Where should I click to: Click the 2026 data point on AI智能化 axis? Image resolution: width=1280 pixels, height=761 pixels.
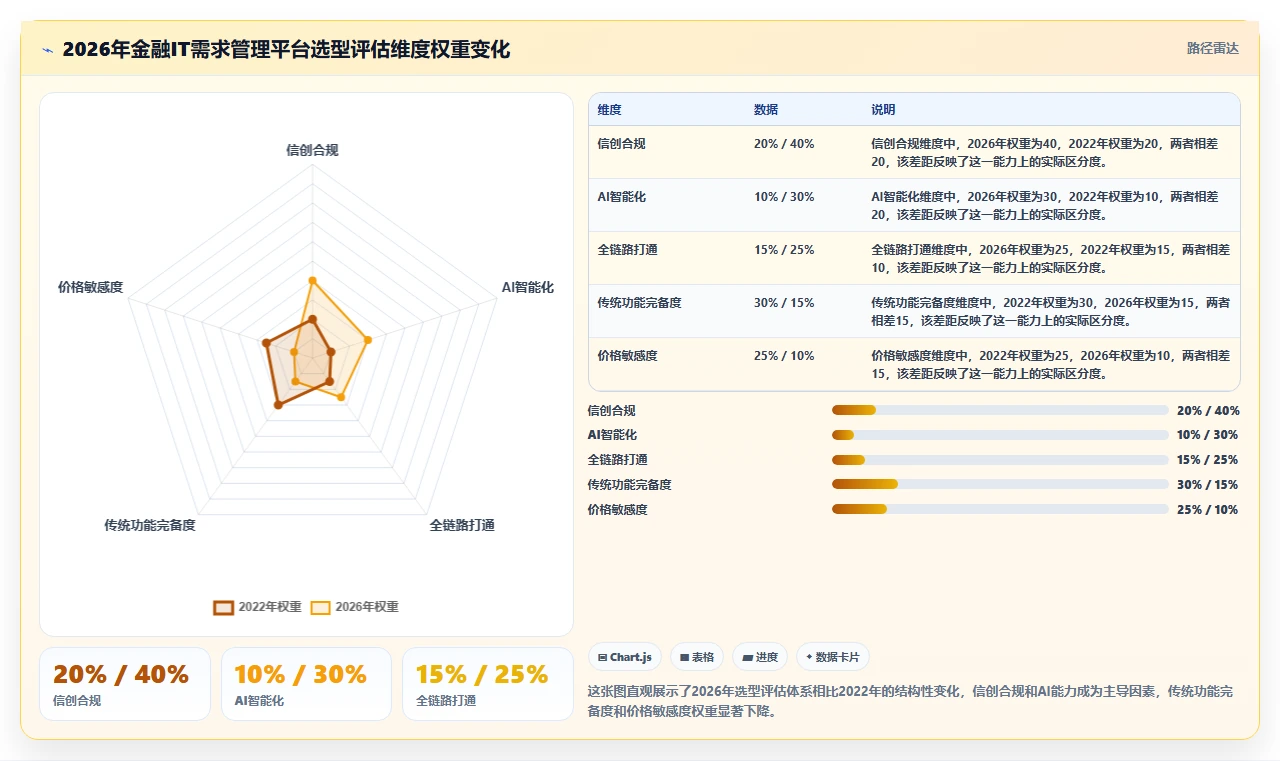pyautogui.click(x=368, y=341)
